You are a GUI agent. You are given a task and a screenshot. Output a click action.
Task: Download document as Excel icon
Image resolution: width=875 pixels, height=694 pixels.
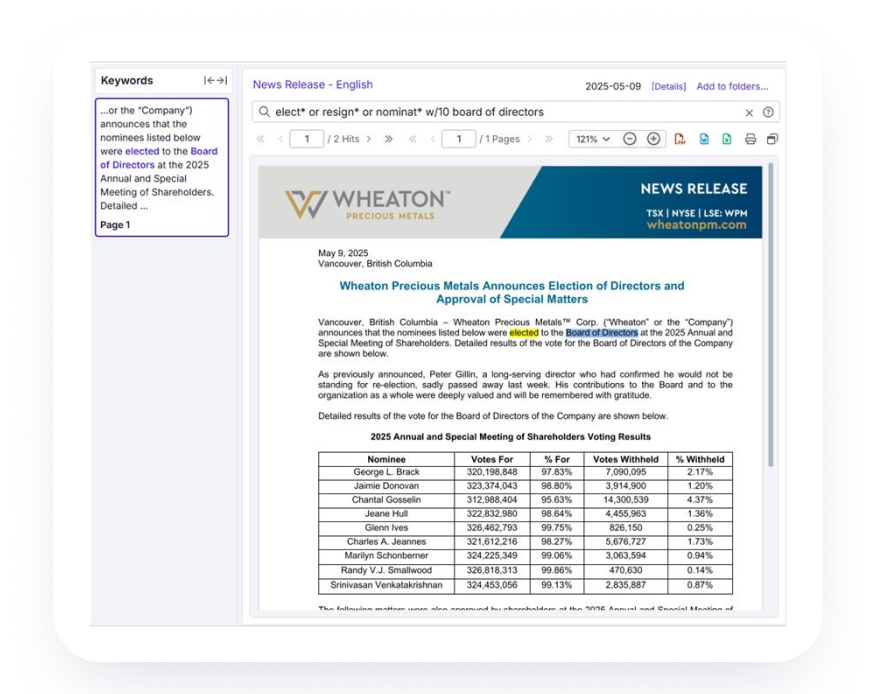pos(727,139)
